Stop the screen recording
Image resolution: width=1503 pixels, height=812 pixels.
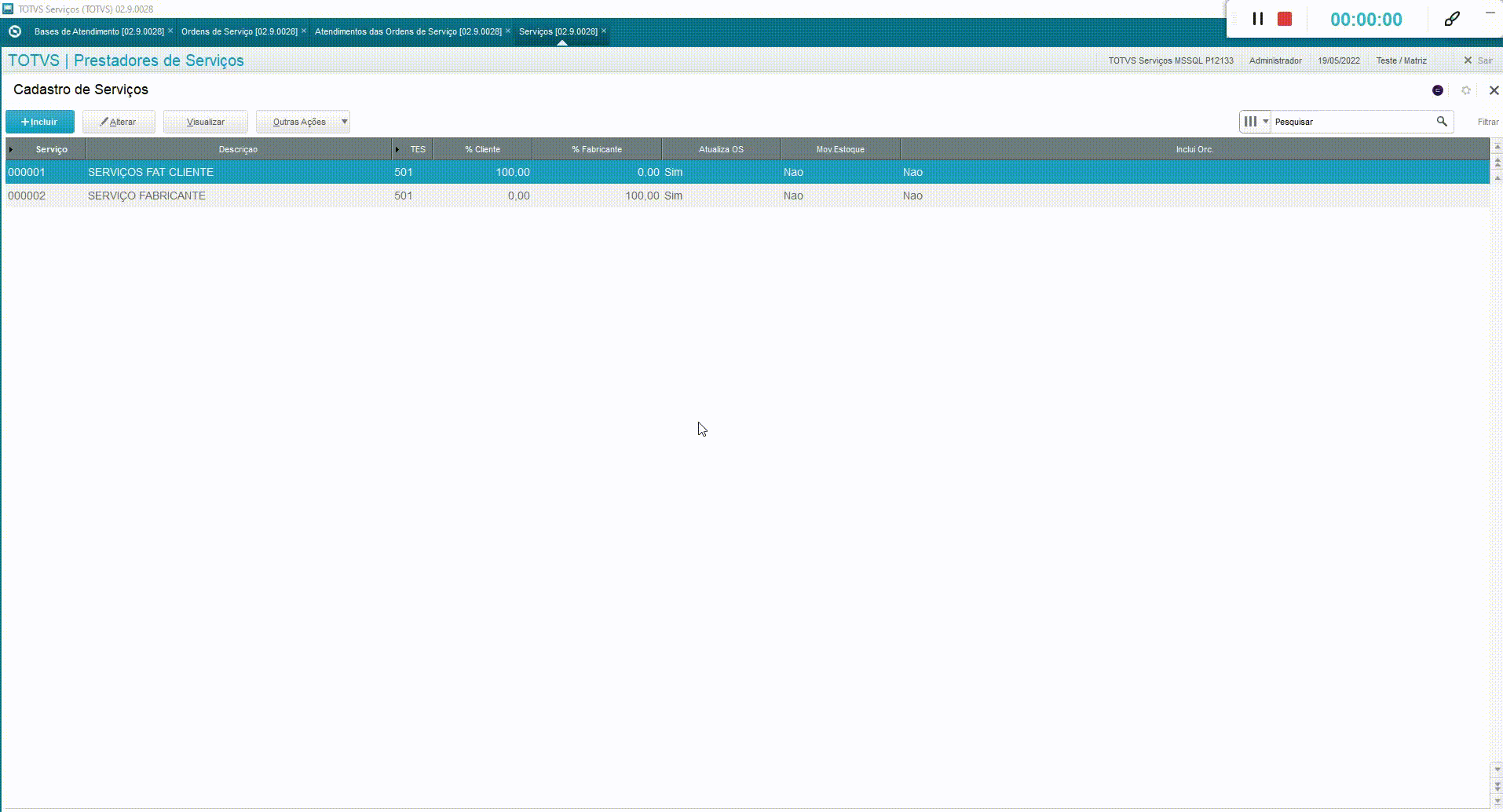click(1285, 19)
